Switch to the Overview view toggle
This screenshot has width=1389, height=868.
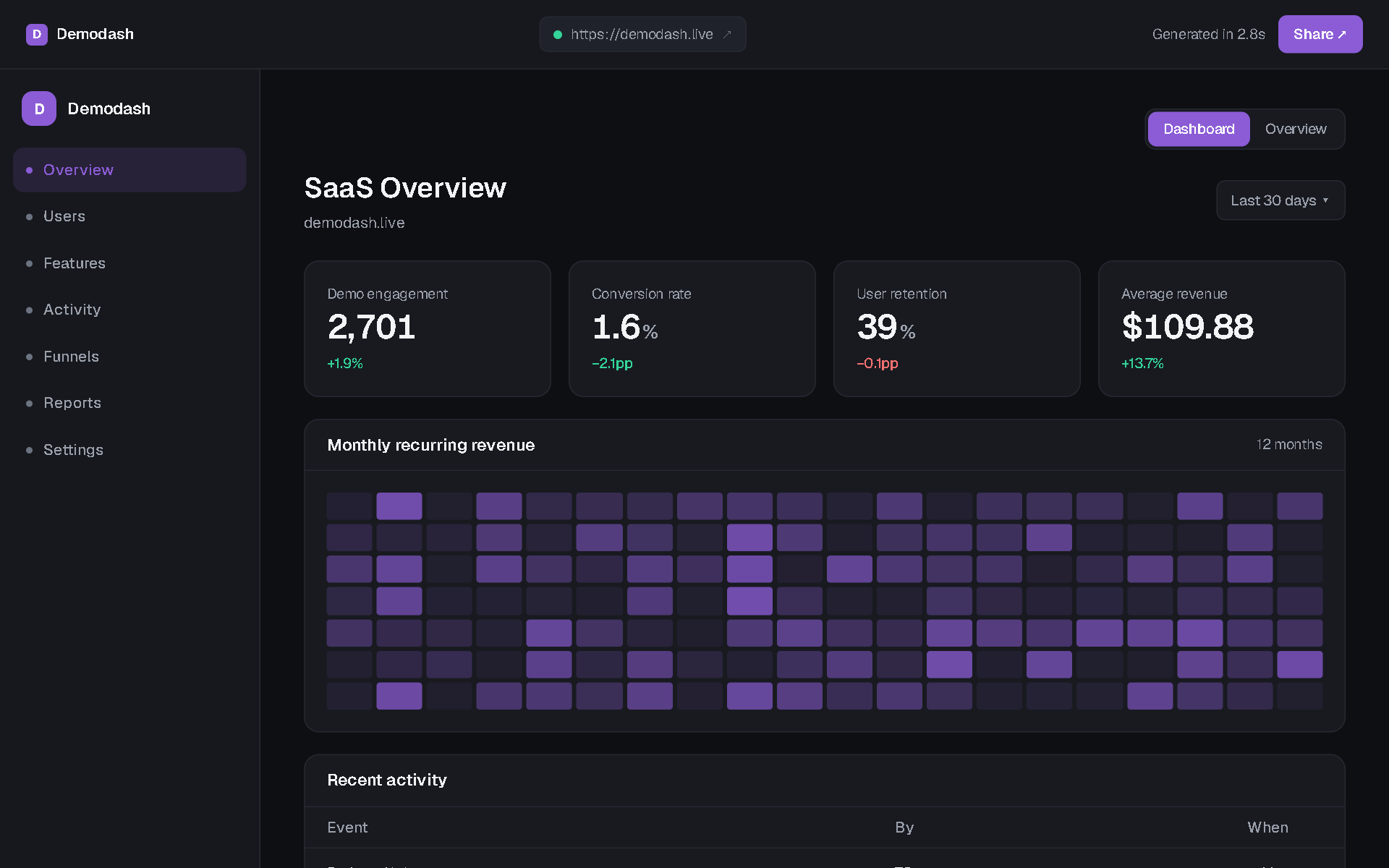coord(1295,129)
